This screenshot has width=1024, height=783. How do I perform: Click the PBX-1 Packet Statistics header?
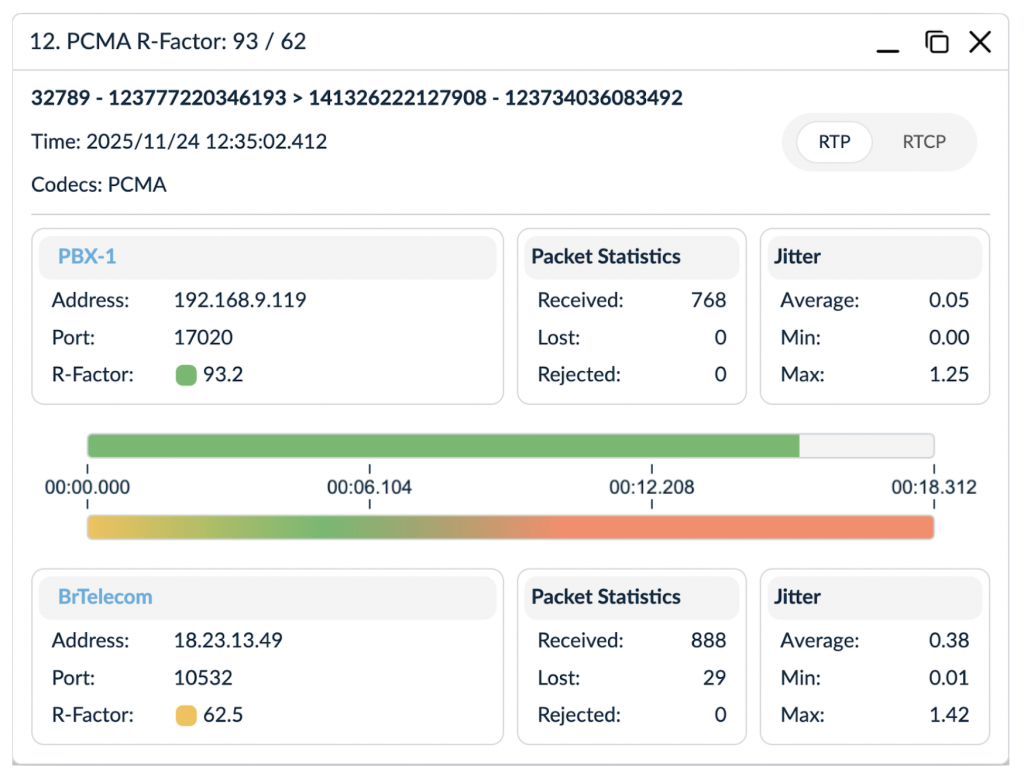click(606, 257)
